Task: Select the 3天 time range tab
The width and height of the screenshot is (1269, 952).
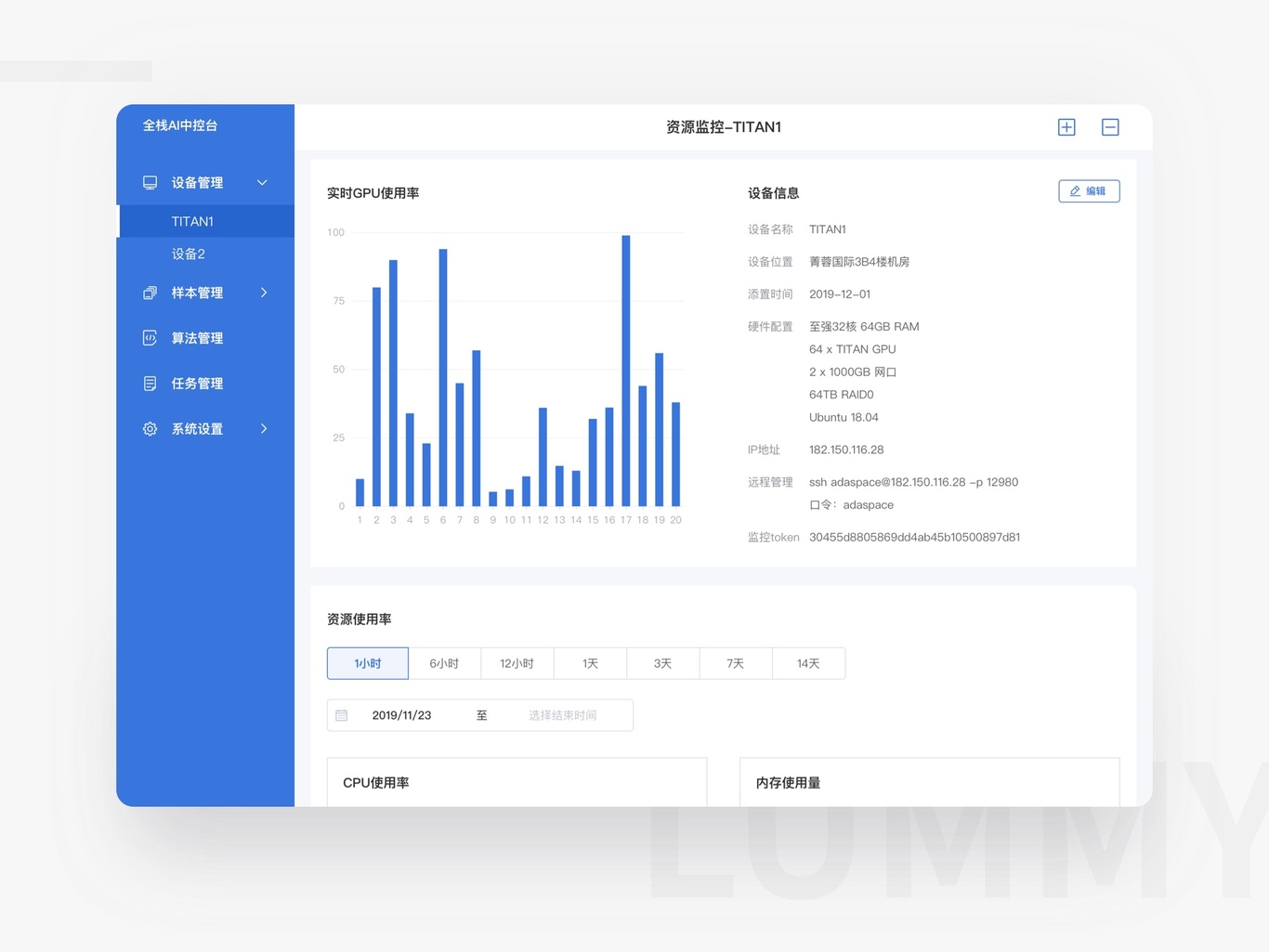Action: click(662, 663)
